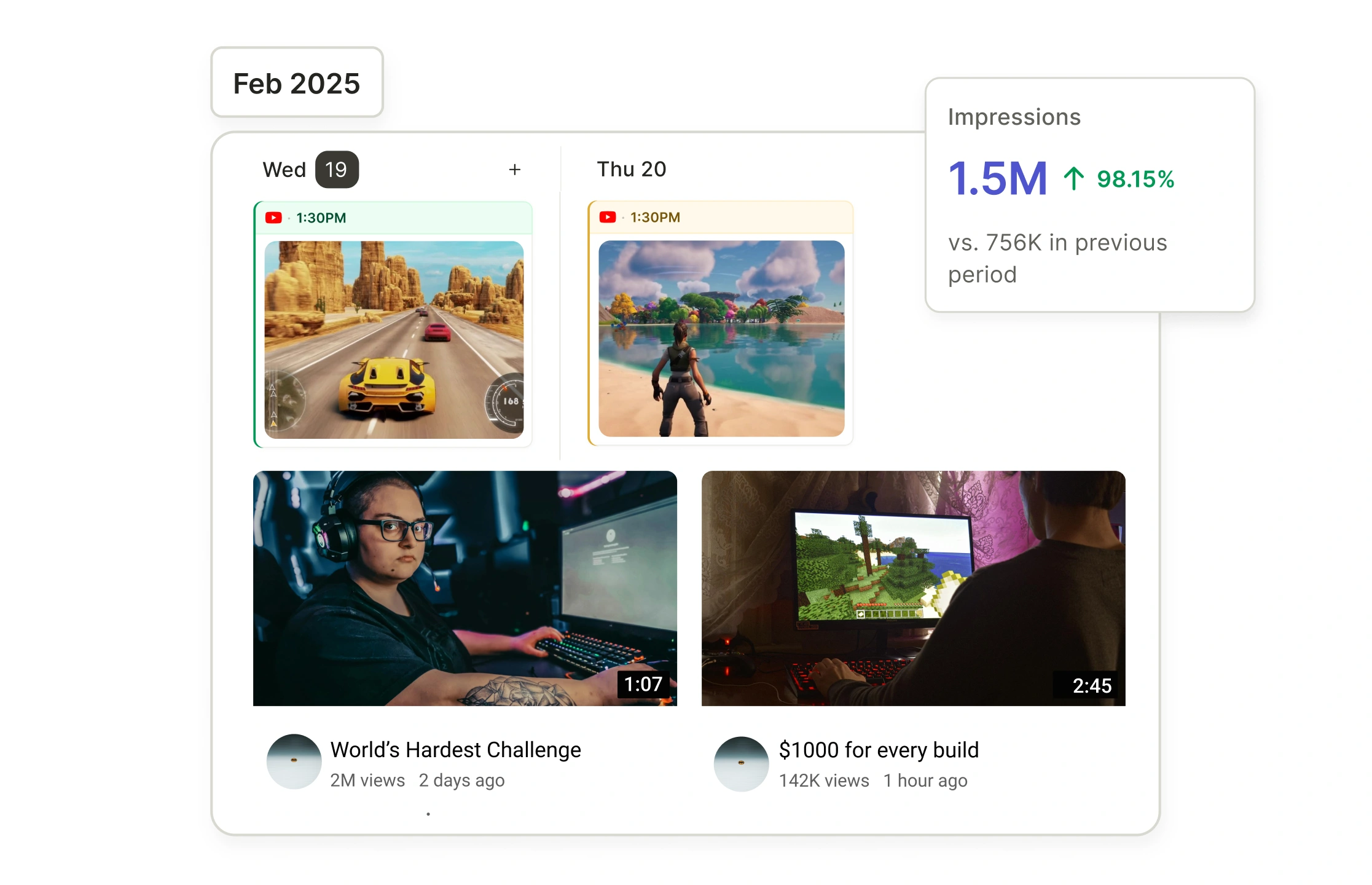
Task: Open the Feb 2025 month selector
Action: [x=297, y=83]
